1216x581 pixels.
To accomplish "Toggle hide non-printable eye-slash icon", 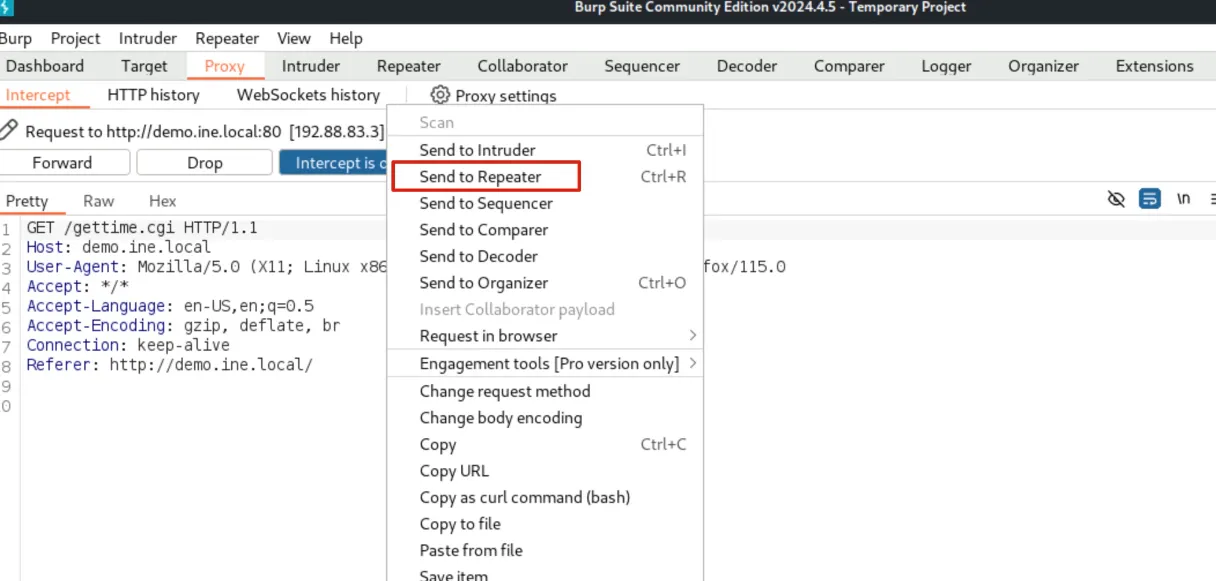I will 1117,199.
